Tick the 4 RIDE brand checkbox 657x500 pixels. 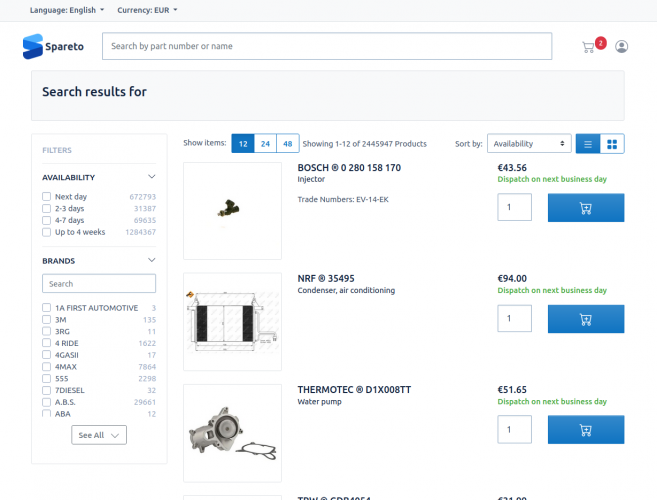(x=47, y=343)
